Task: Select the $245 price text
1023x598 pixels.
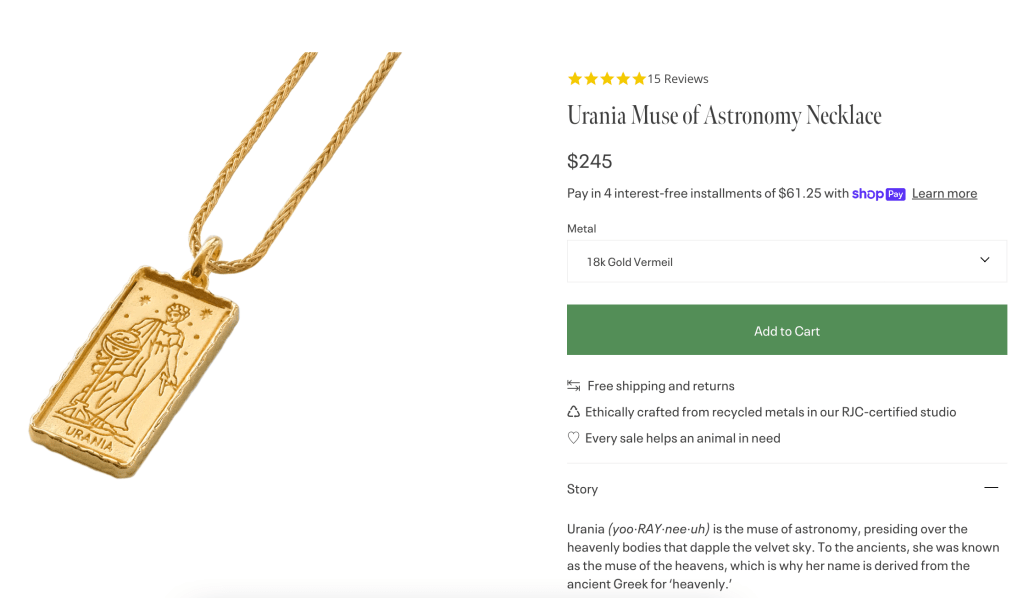Action: pyautogui.click(x=590, y=160)
